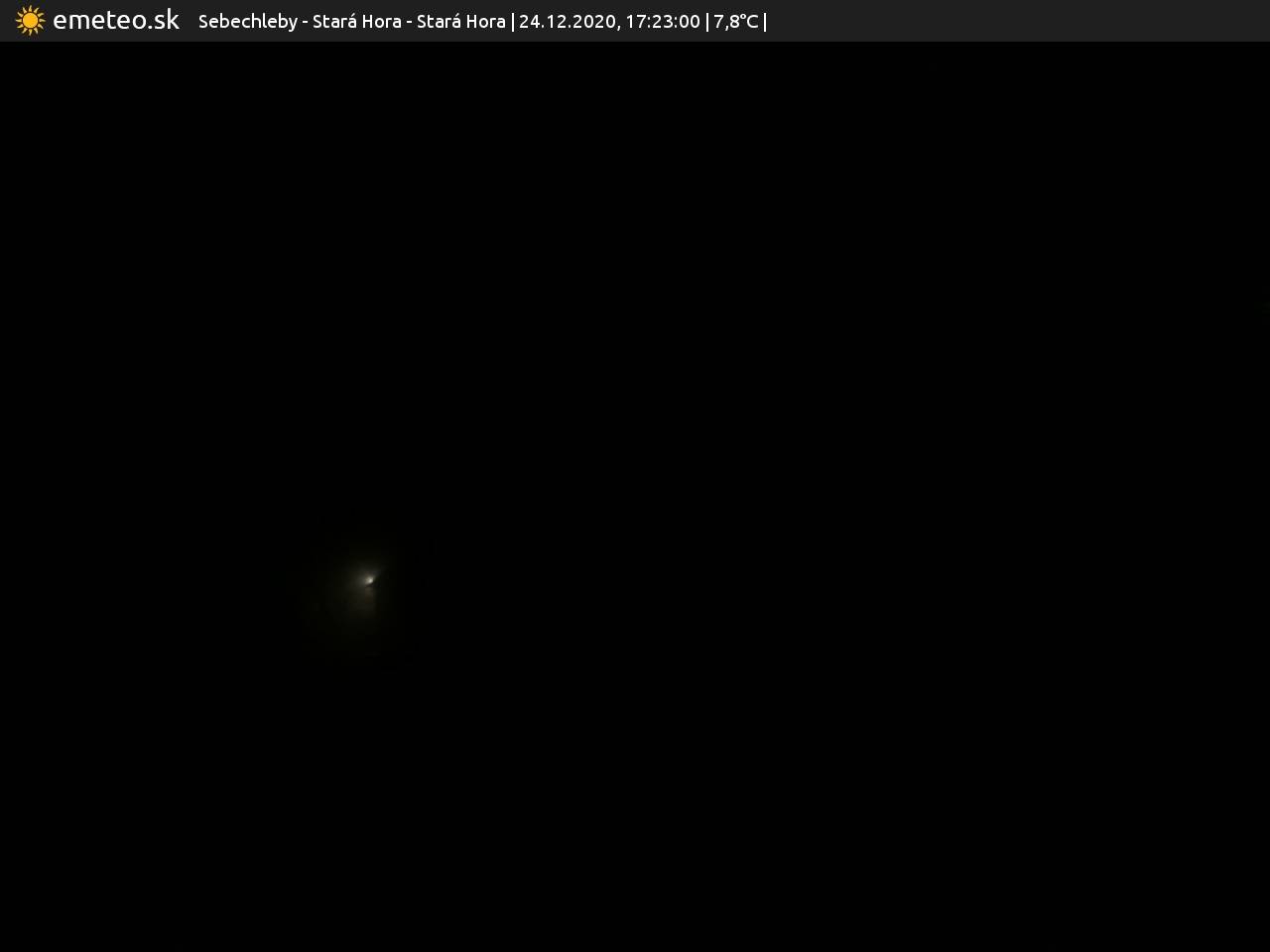Click the dash after Sebechleby
The image size is (1270, 952).
click(x=305, y=22)
